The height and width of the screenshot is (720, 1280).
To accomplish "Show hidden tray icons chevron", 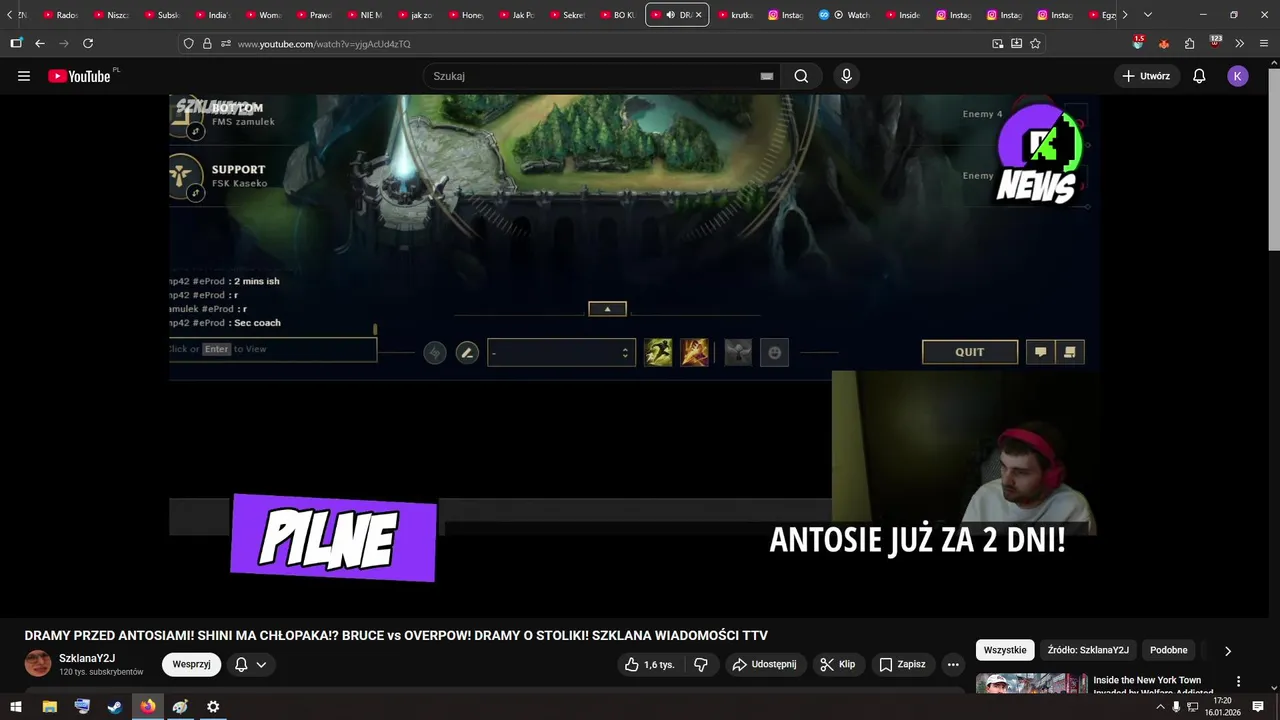I will (x=1160, y=706).
